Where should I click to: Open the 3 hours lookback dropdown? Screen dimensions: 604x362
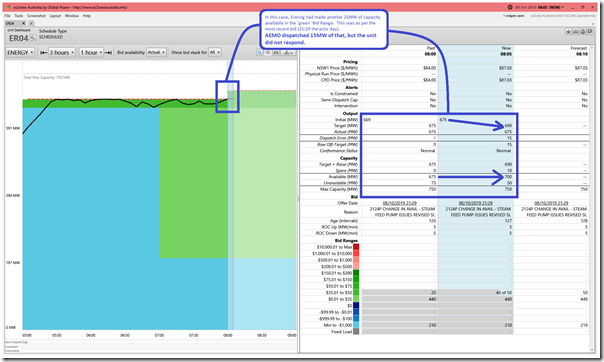tap(62, 52)
